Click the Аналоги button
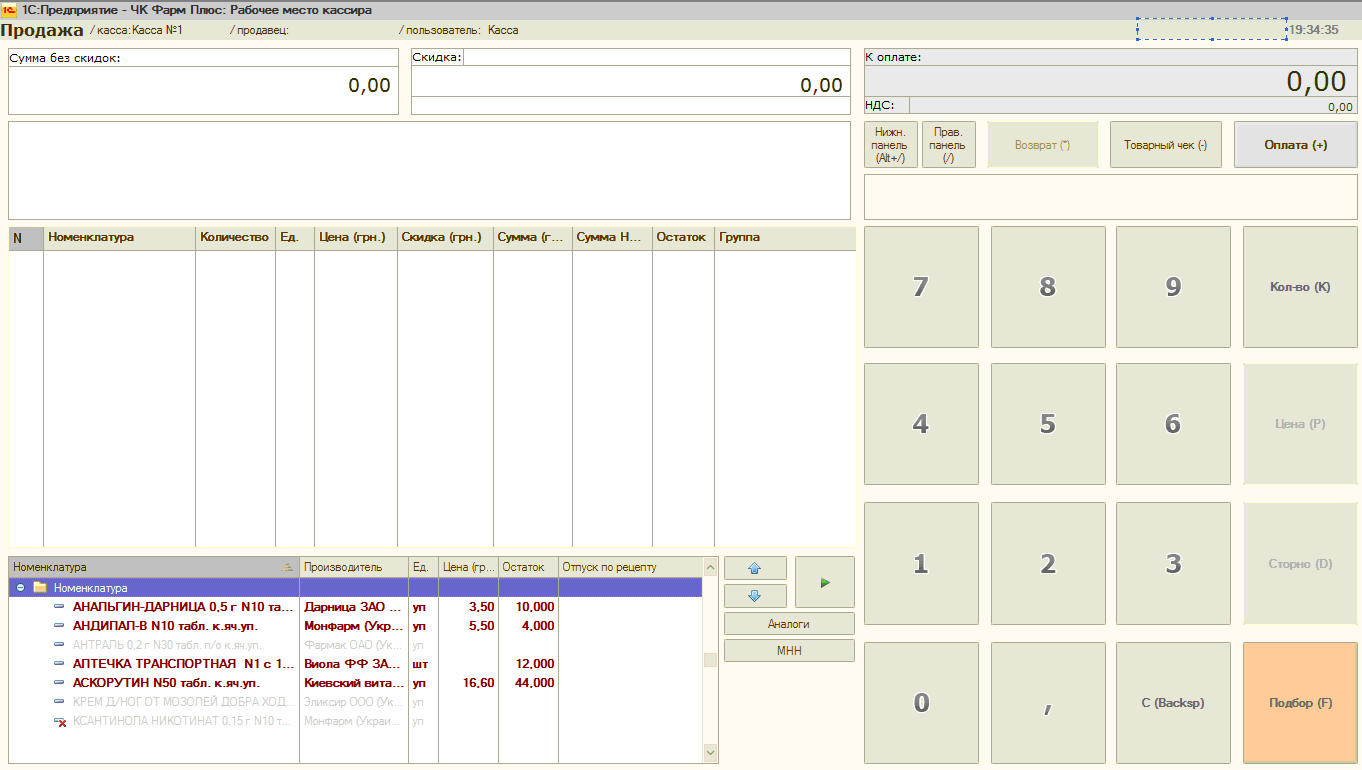The width and height of the screenshot is (1362, 770). [x=789, y=623]
